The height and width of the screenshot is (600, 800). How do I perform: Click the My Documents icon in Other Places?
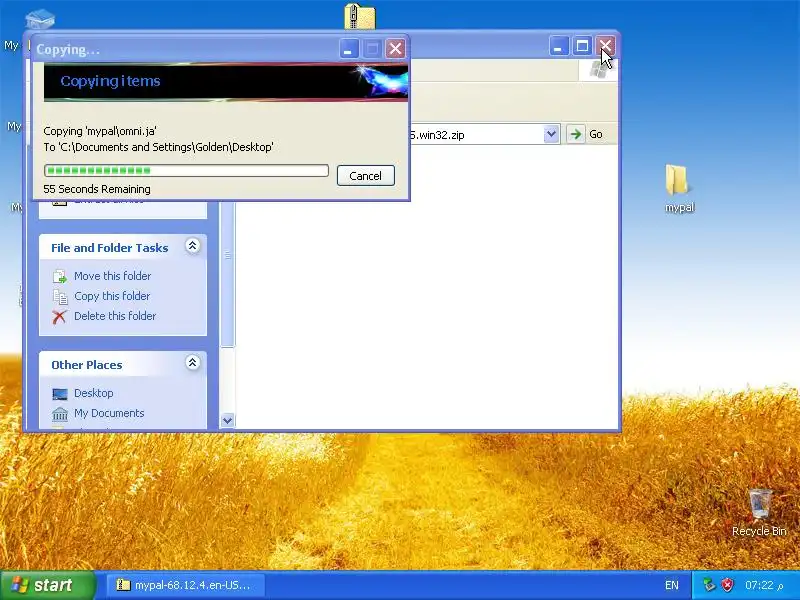60,414
